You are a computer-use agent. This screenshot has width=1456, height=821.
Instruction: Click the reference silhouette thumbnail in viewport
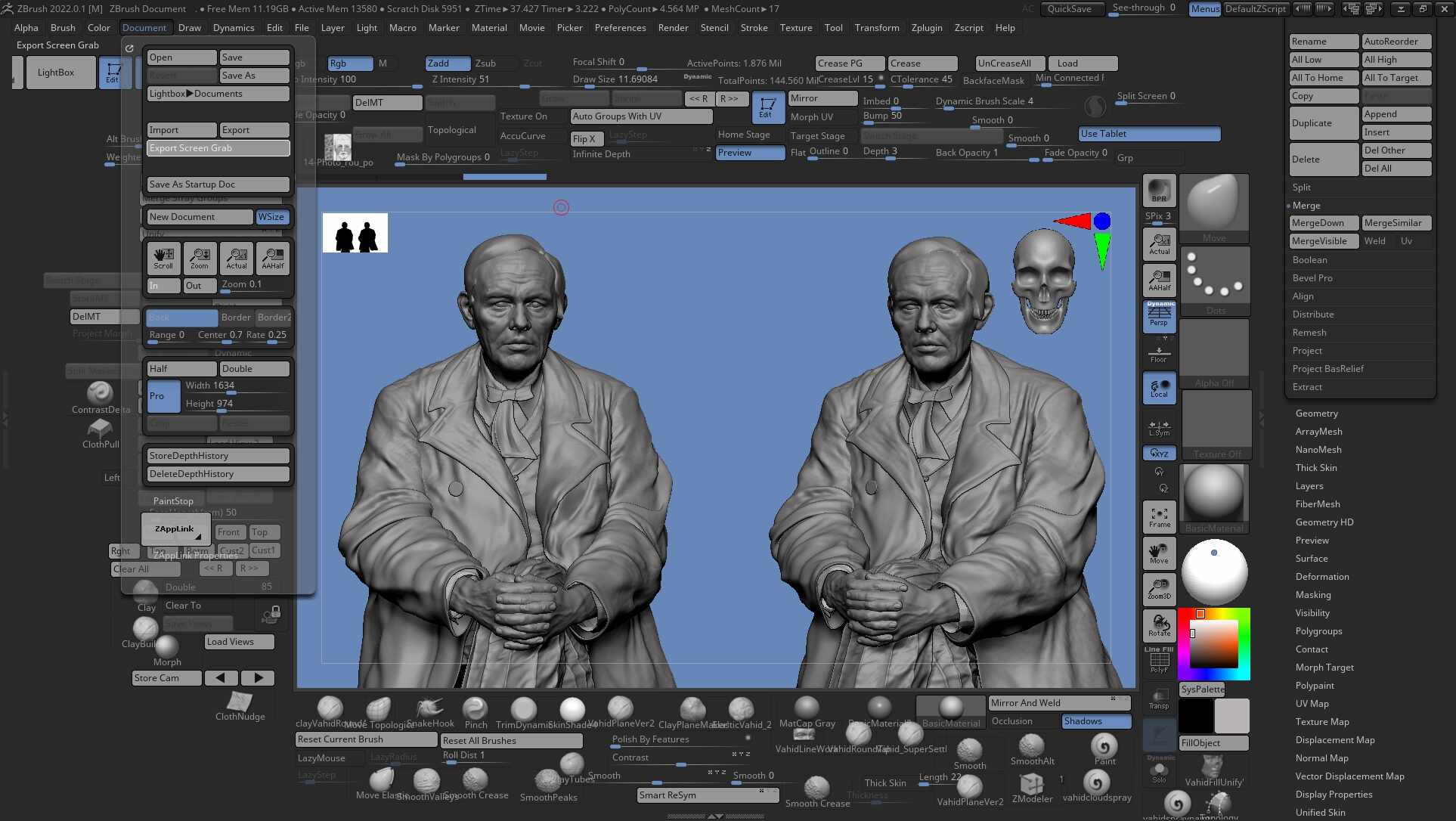(355, 233)
